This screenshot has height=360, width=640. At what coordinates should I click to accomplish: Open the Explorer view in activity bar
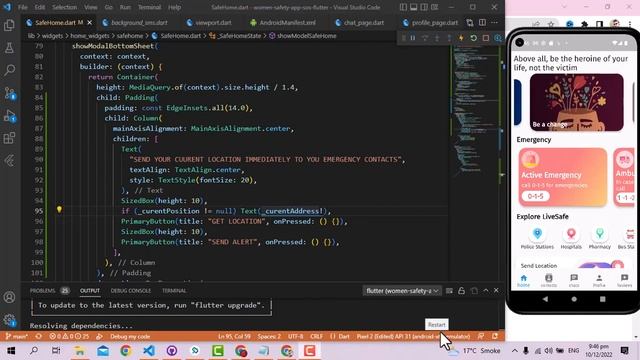(9, 25)
